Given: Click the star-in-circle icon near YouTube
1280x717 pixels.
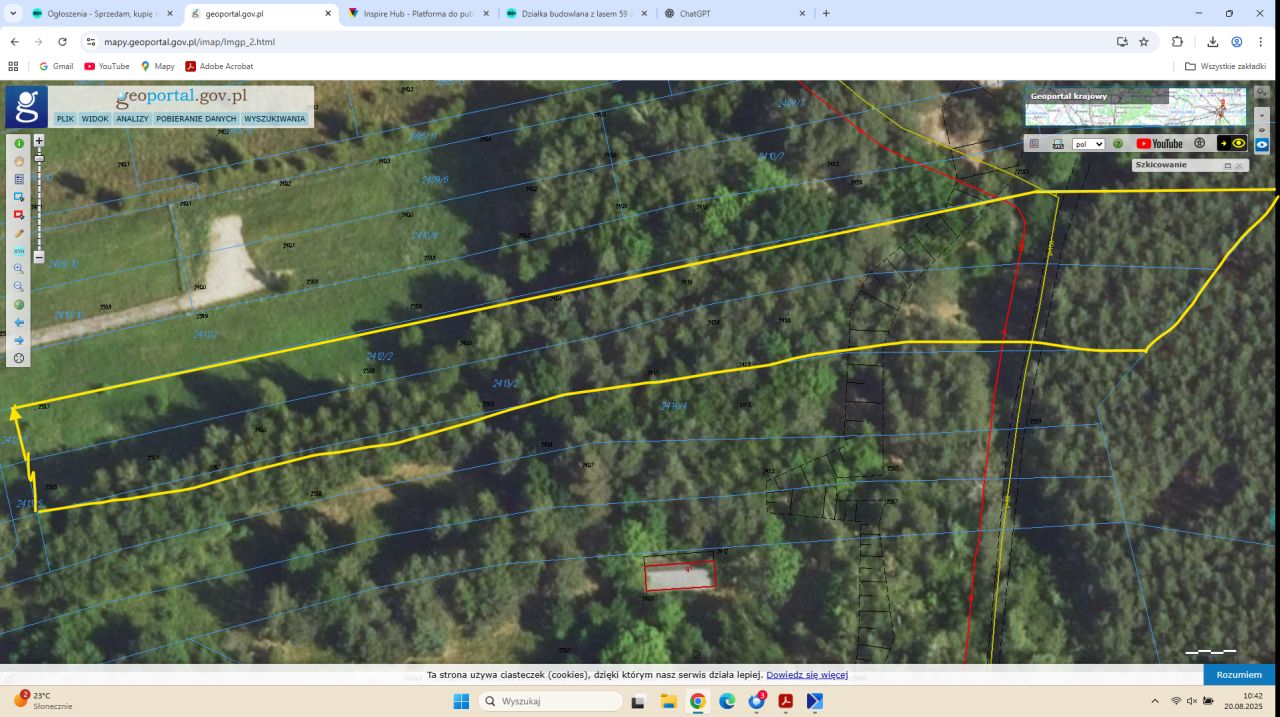Looking at the screenshot, I should 1199,143.
